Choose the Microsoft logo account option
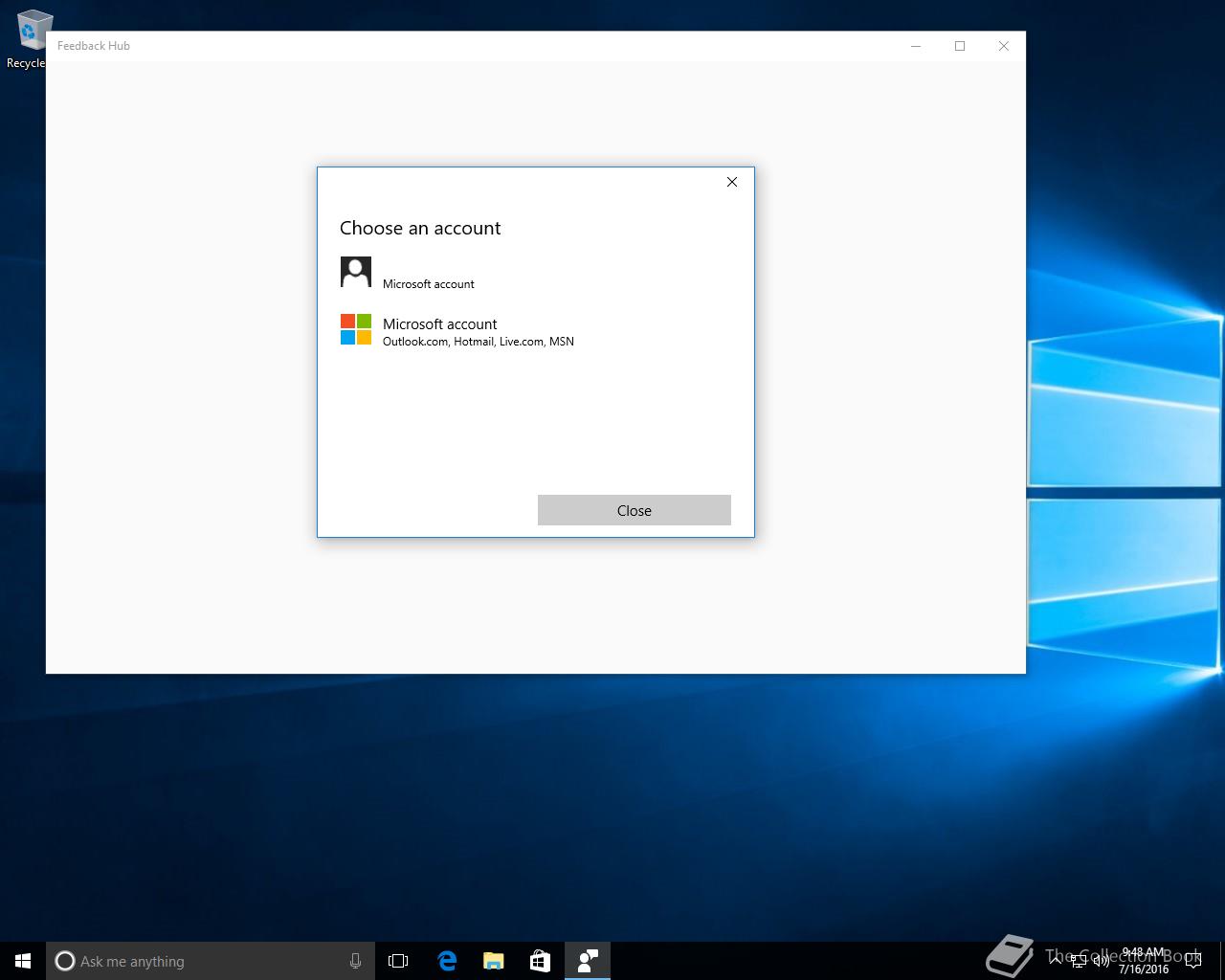This screenshot has width=1225, height=980. [535, 331]
